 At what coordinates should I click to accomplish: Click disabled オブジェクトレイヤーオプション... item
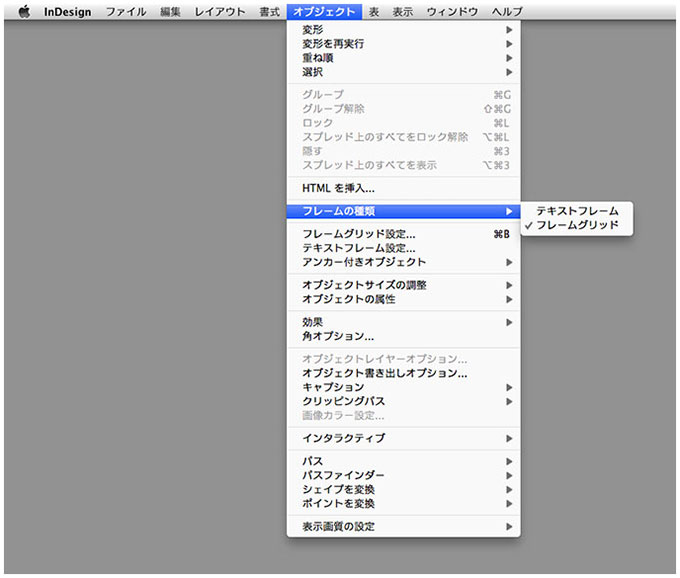pyautogui.click(x=403, y=359)
